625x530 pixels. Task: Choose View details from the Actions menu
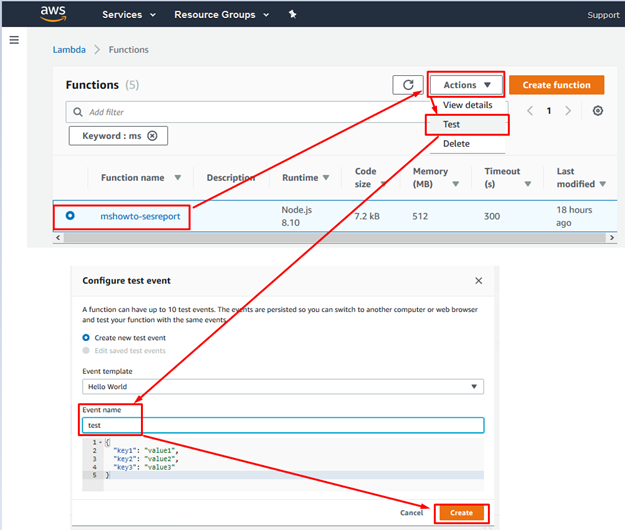tap(468, 105)
